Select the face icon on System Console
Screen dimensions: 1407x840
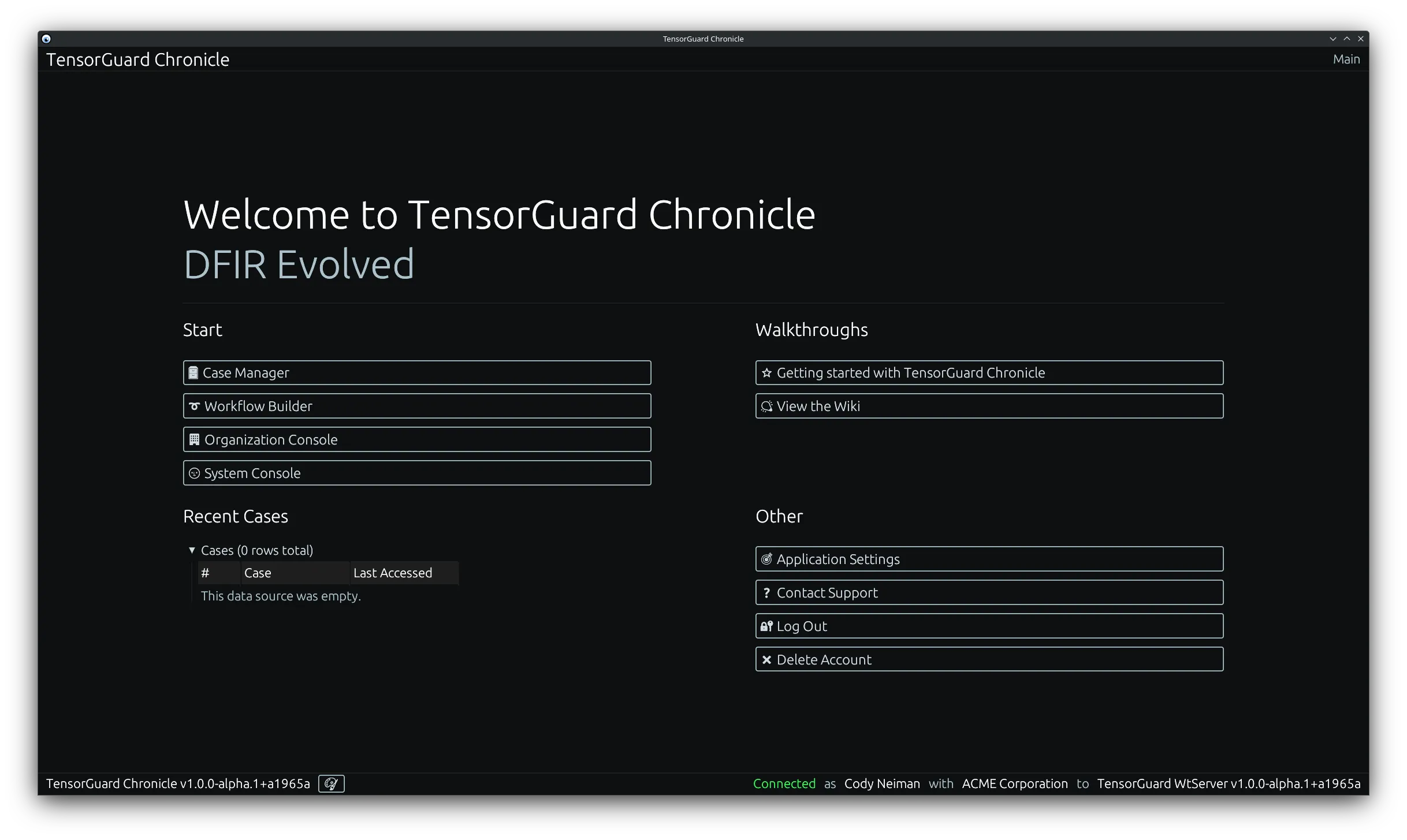(x=193, y=473)
